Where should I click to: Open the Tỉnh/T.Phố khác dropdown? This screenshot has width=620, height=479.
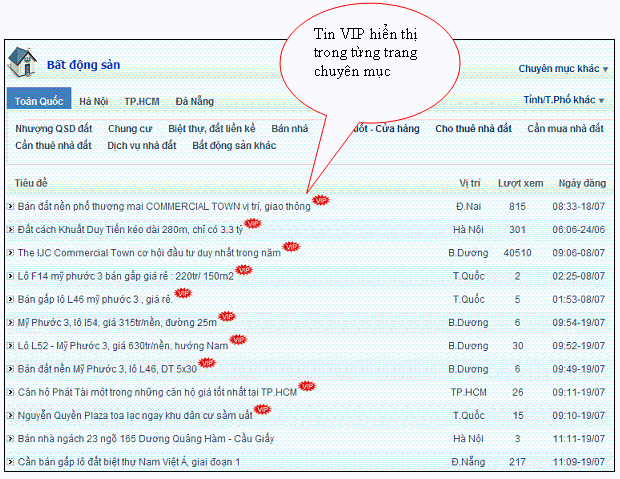tap(565, 100)
